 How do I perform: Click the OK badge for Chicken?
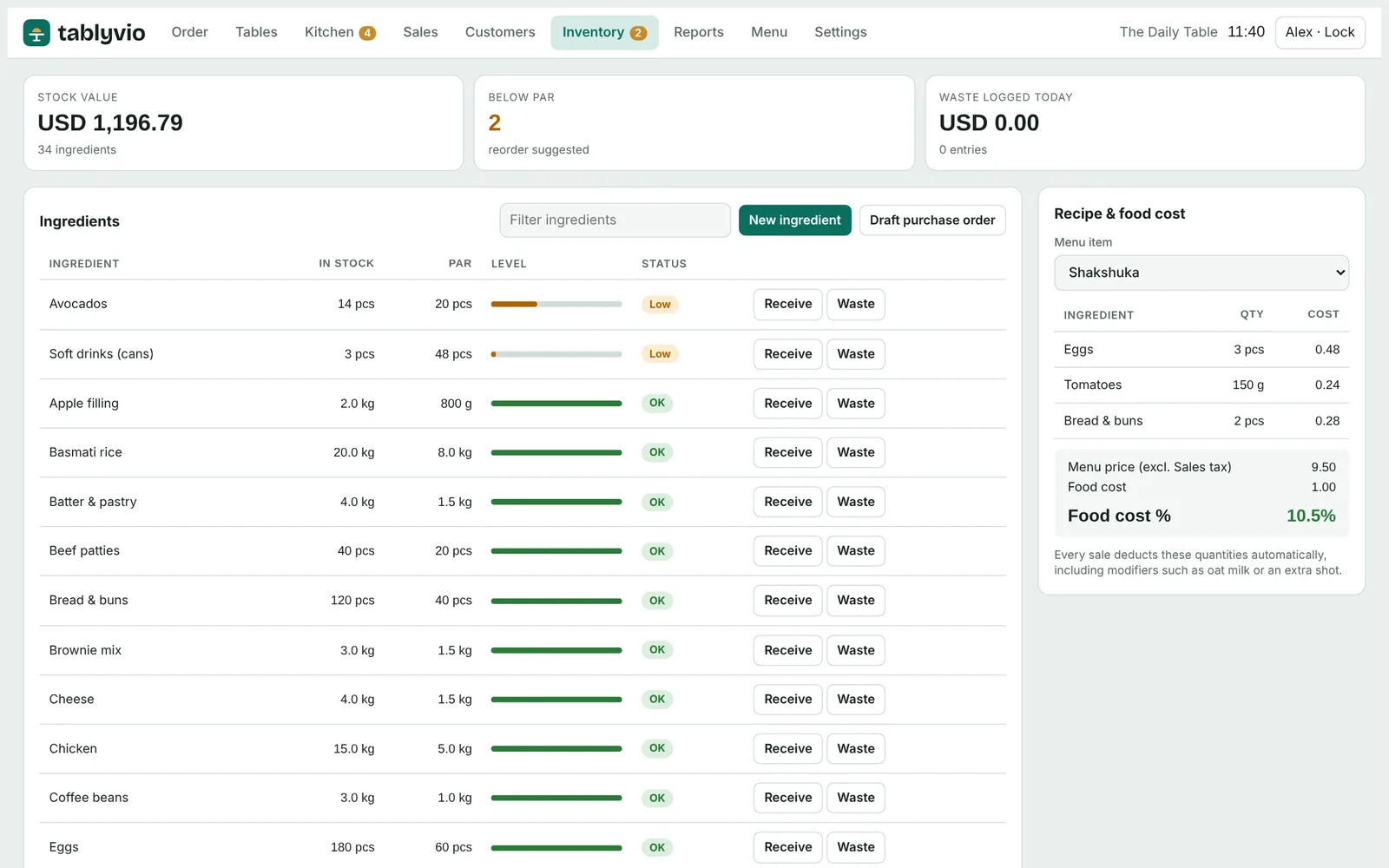[x=657, y=748]
